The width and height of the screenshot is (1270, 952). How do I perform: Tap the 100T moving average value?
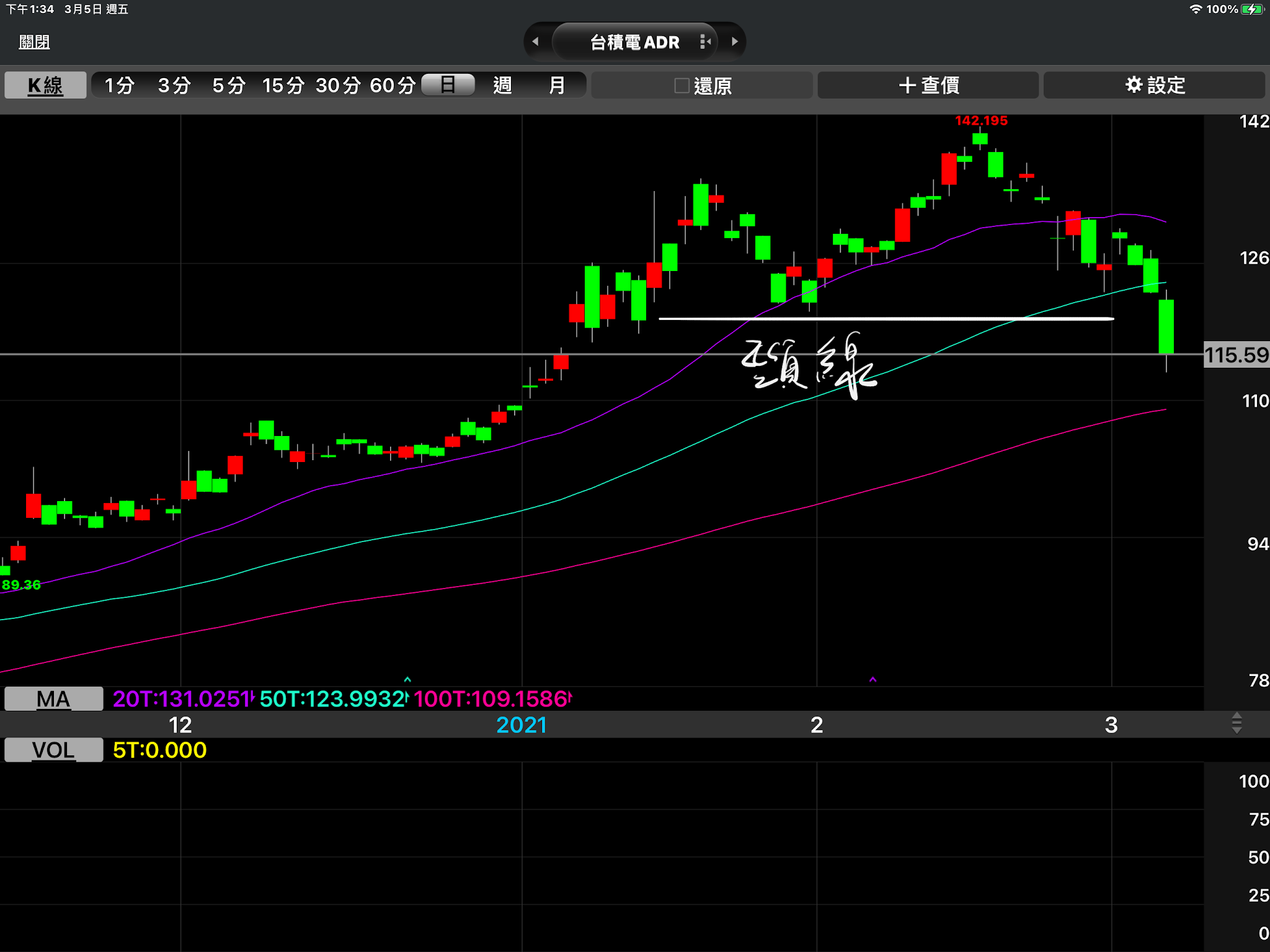492,699
